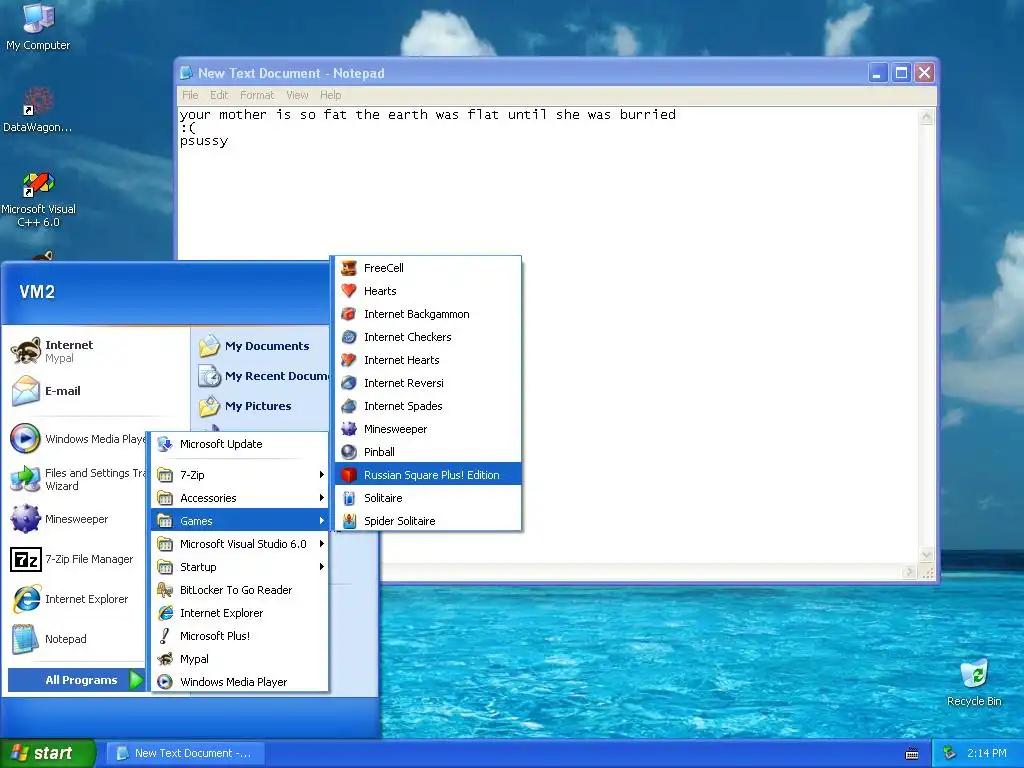Image resolution: width=1024 pixels, height=768 pixels.
Task: Click New Text Document taskbar button
Action: click(185, 753)
